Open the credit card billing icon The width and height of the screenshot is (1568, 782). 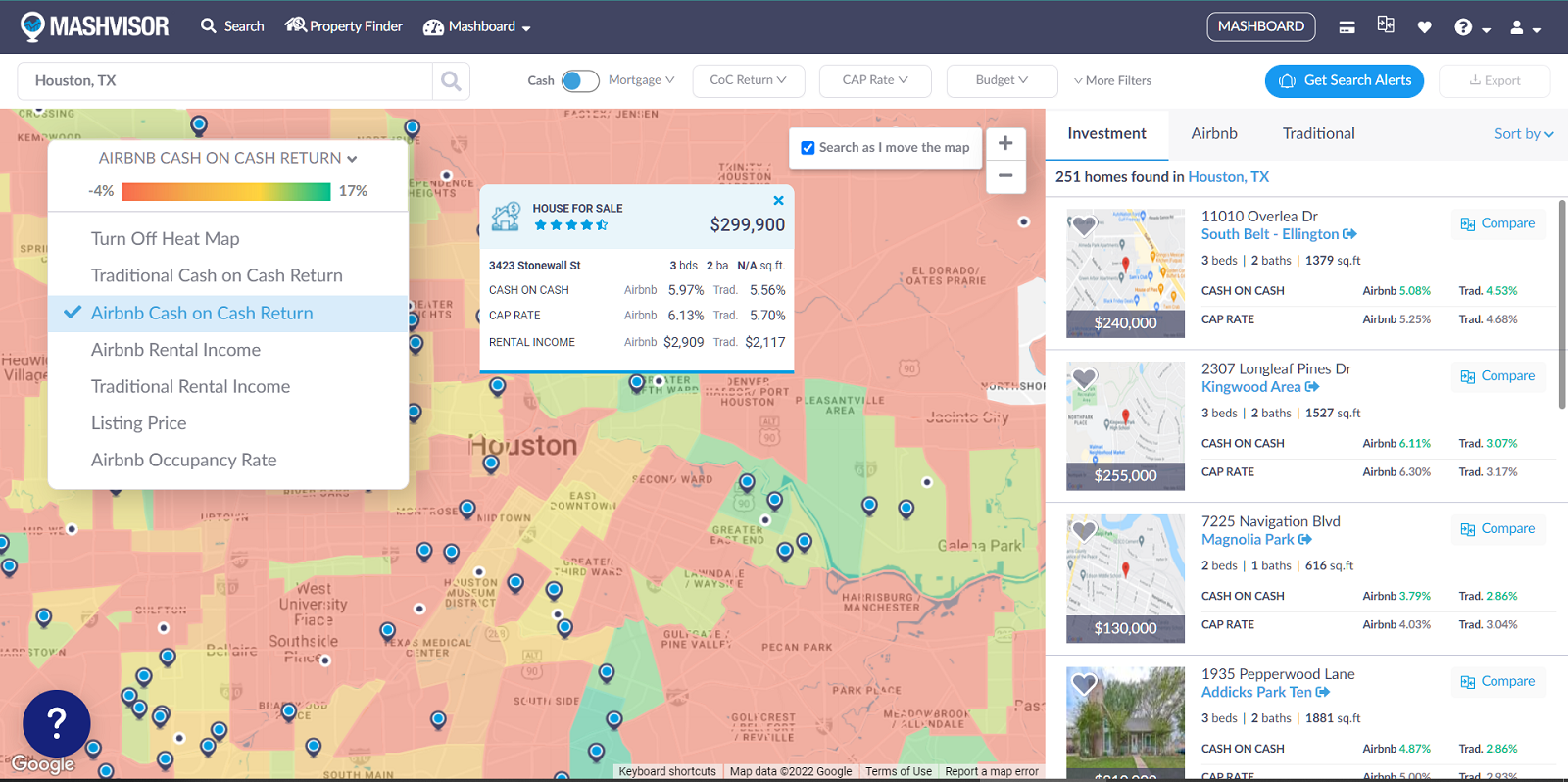click(1347, 27)
